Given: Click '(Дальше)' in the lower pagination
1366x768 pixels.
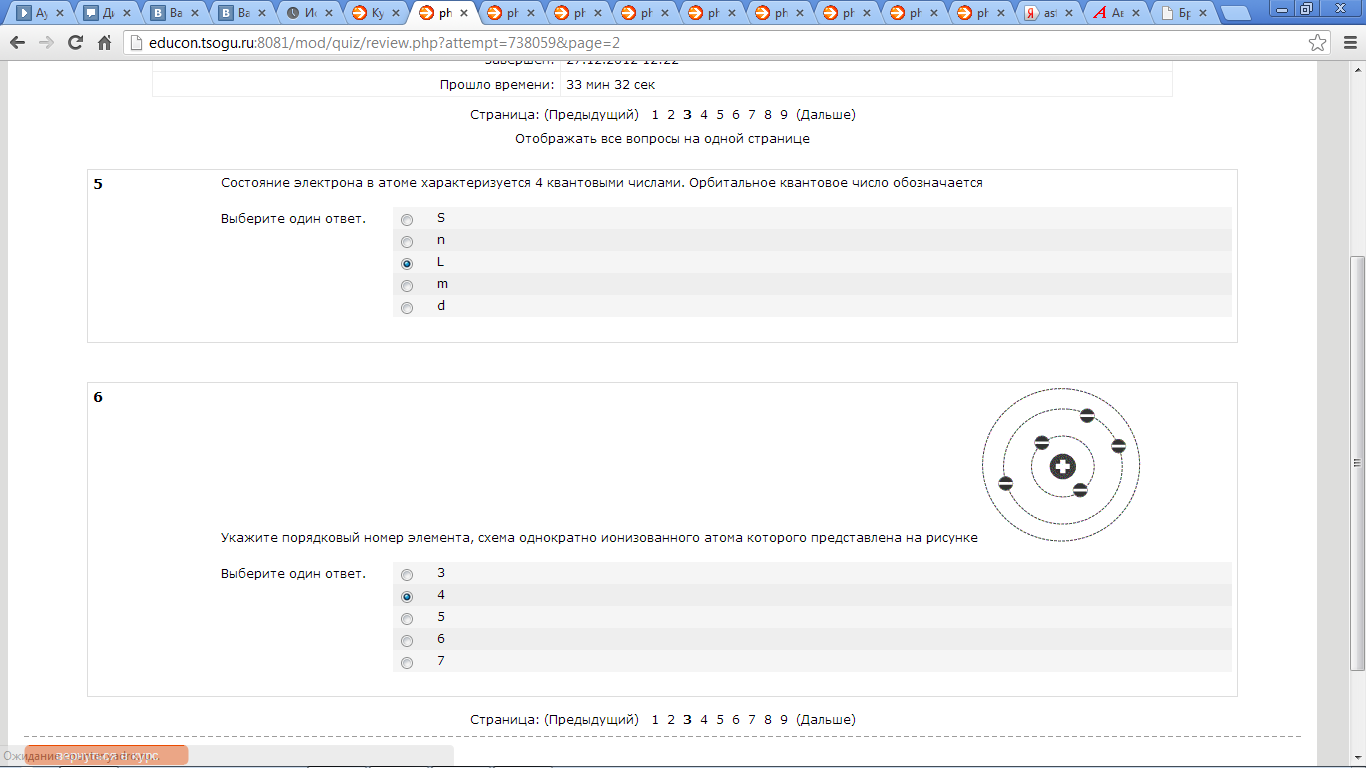Looking at the screenshot, I should (x=826, y=719).
